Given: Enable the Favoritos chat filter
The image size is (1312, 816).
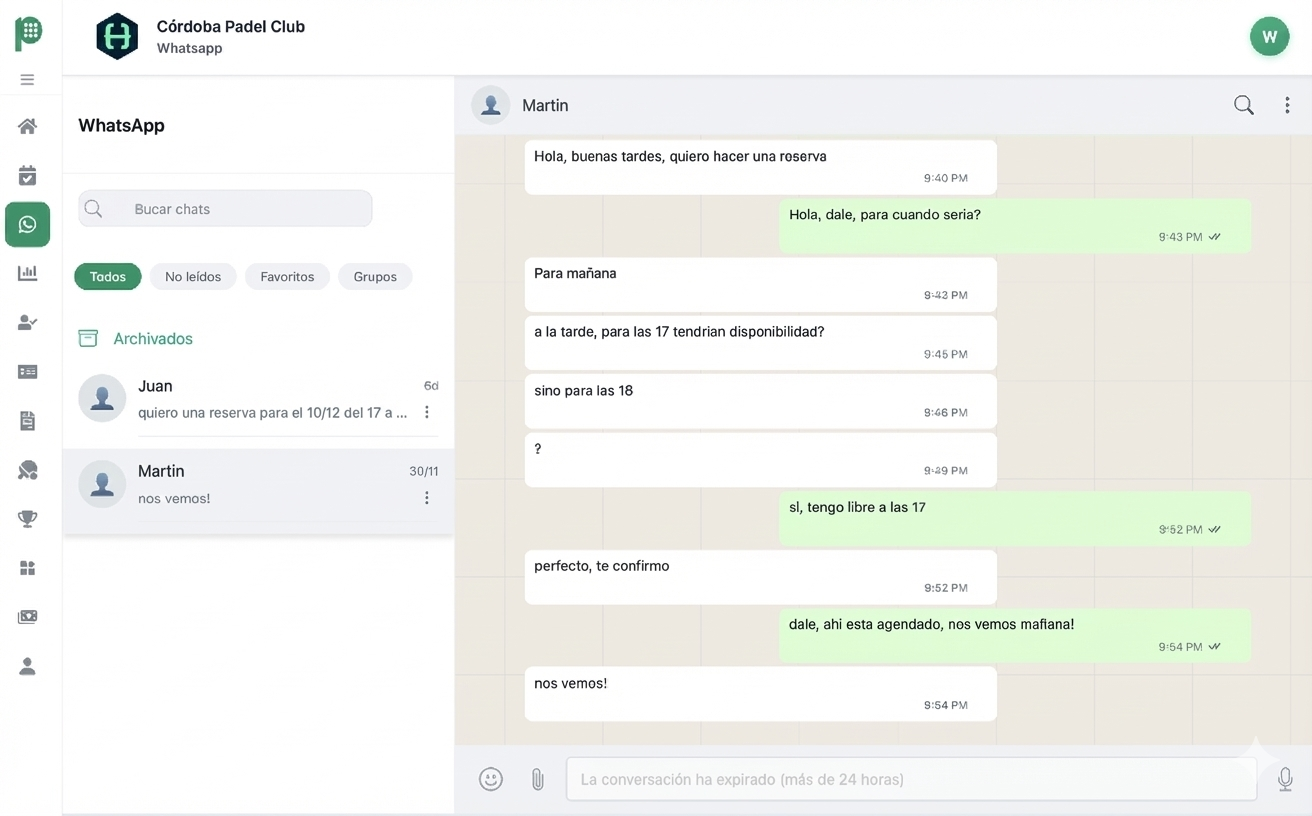Looking at the screenshot, I should (287, 276).
